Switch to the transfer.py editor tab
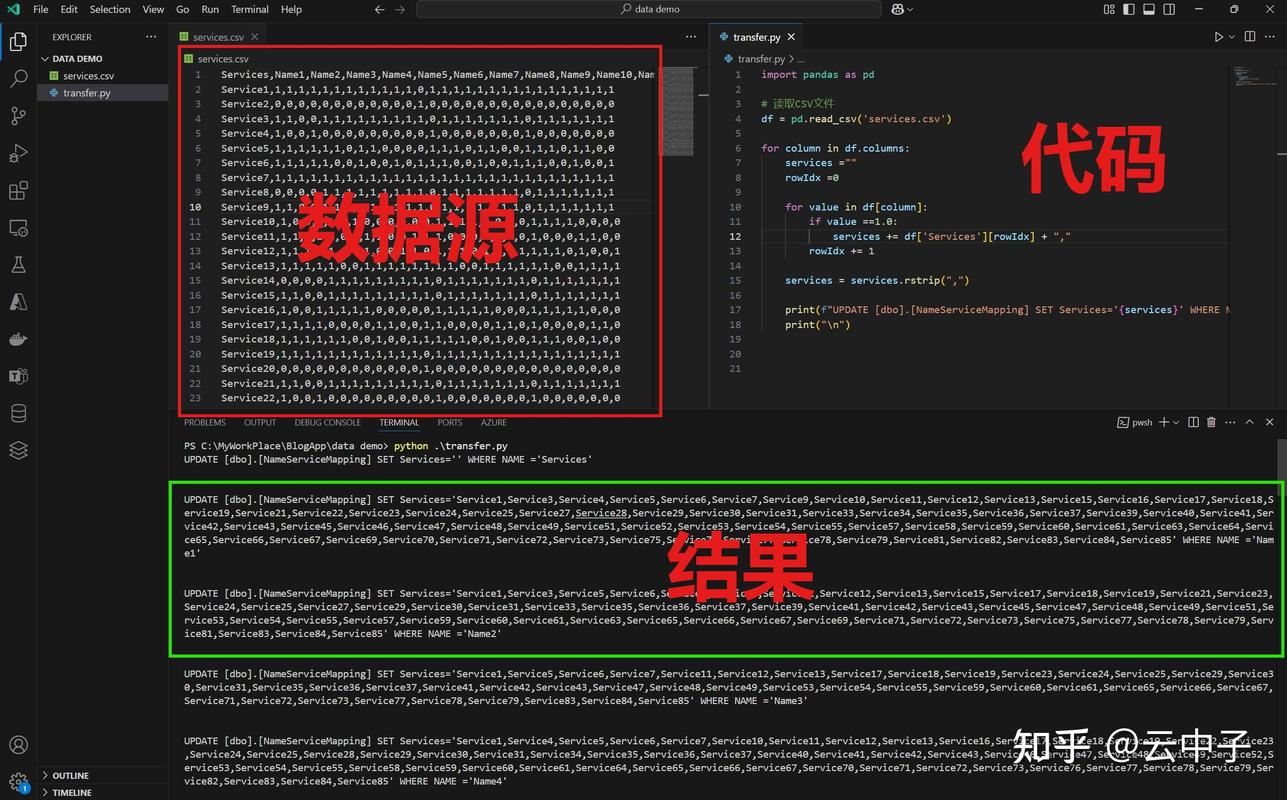The height and width of the screenshot is (800, 1287). 756,37
